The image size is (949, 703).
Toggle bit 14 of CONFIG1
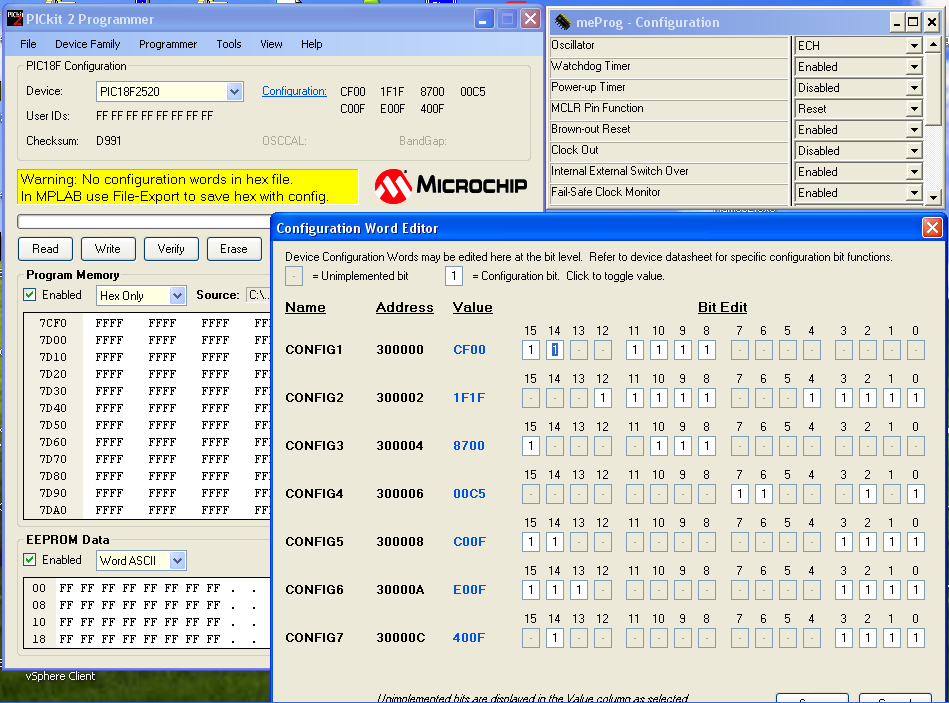[x=553, y=350]
